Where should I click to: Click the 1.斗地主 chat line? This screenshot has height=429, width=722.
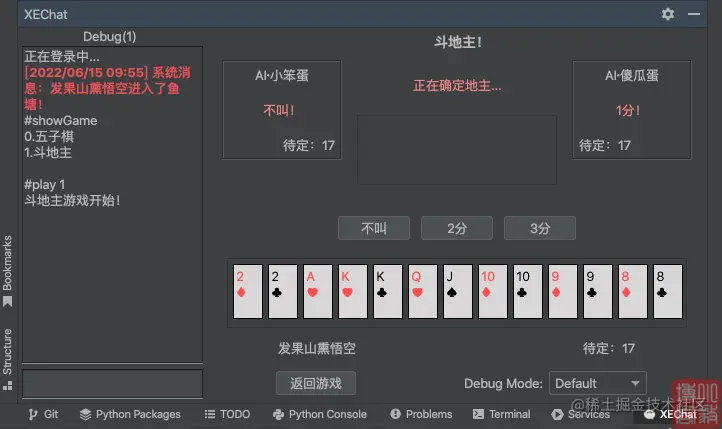click(x=48, y=152)
